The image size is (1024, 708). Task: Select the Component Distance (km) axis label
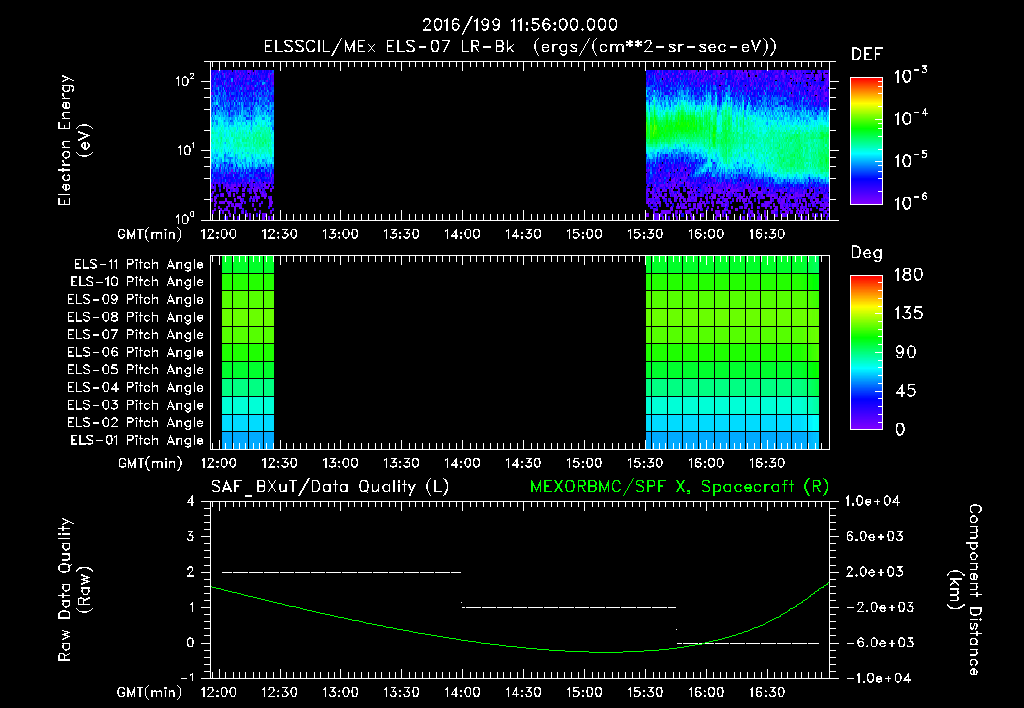pos(965,589)
